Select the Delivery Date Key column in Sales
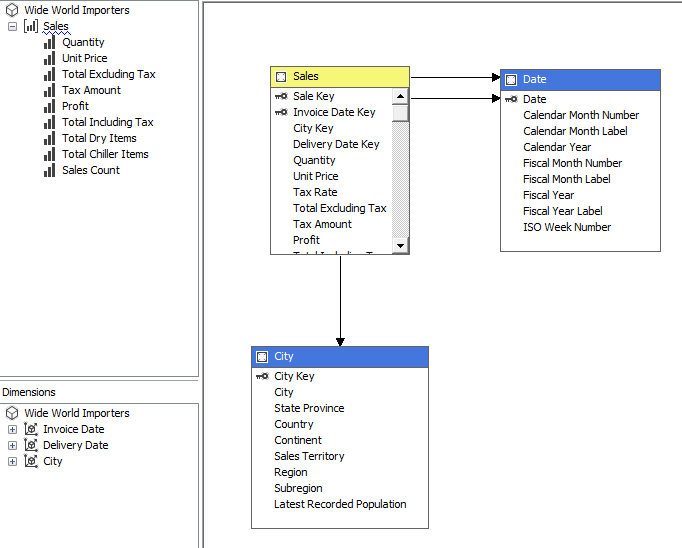The height and width of the screenshot is (548, 682). pos(336,144)
